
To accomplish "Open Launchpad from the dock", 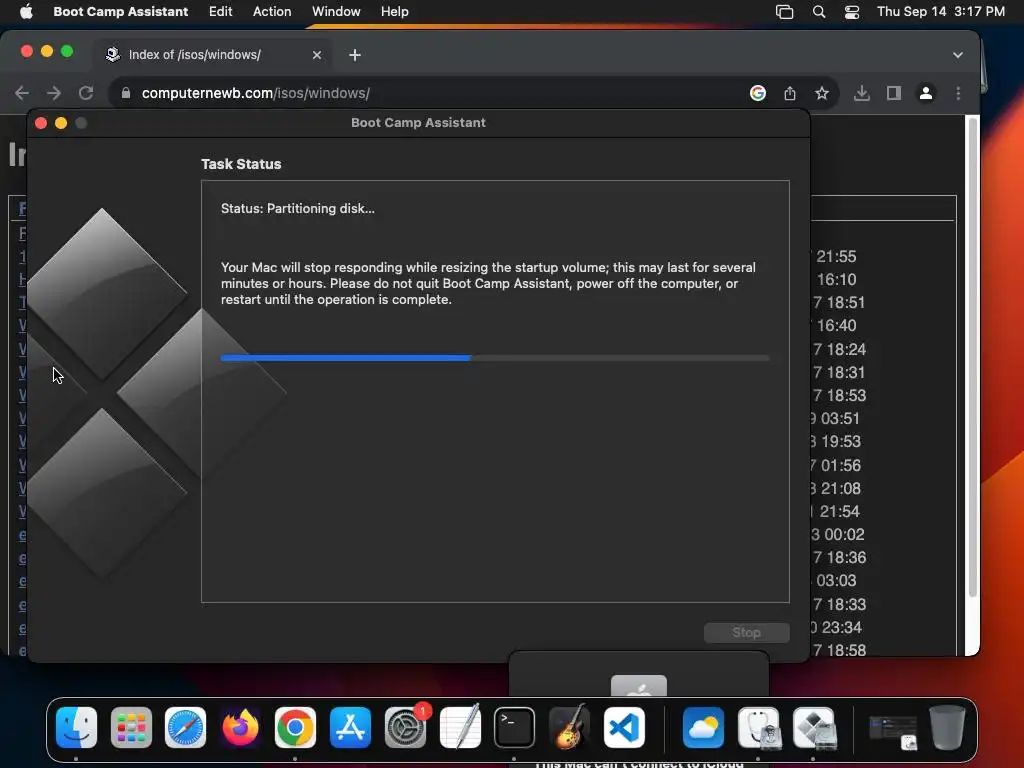I will (131, 728).
